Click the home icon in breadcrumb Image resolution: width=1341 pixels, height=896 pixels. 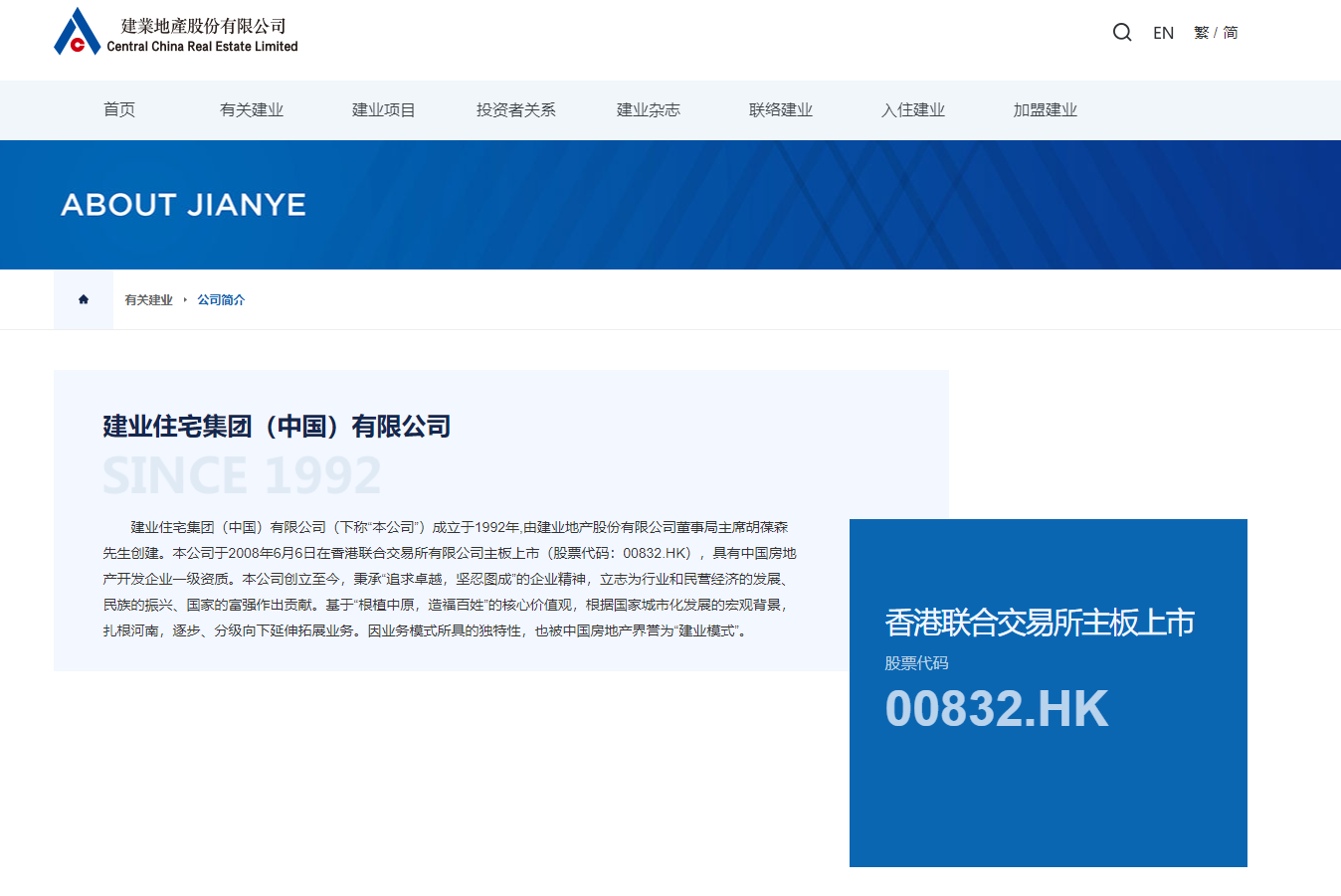84,299
